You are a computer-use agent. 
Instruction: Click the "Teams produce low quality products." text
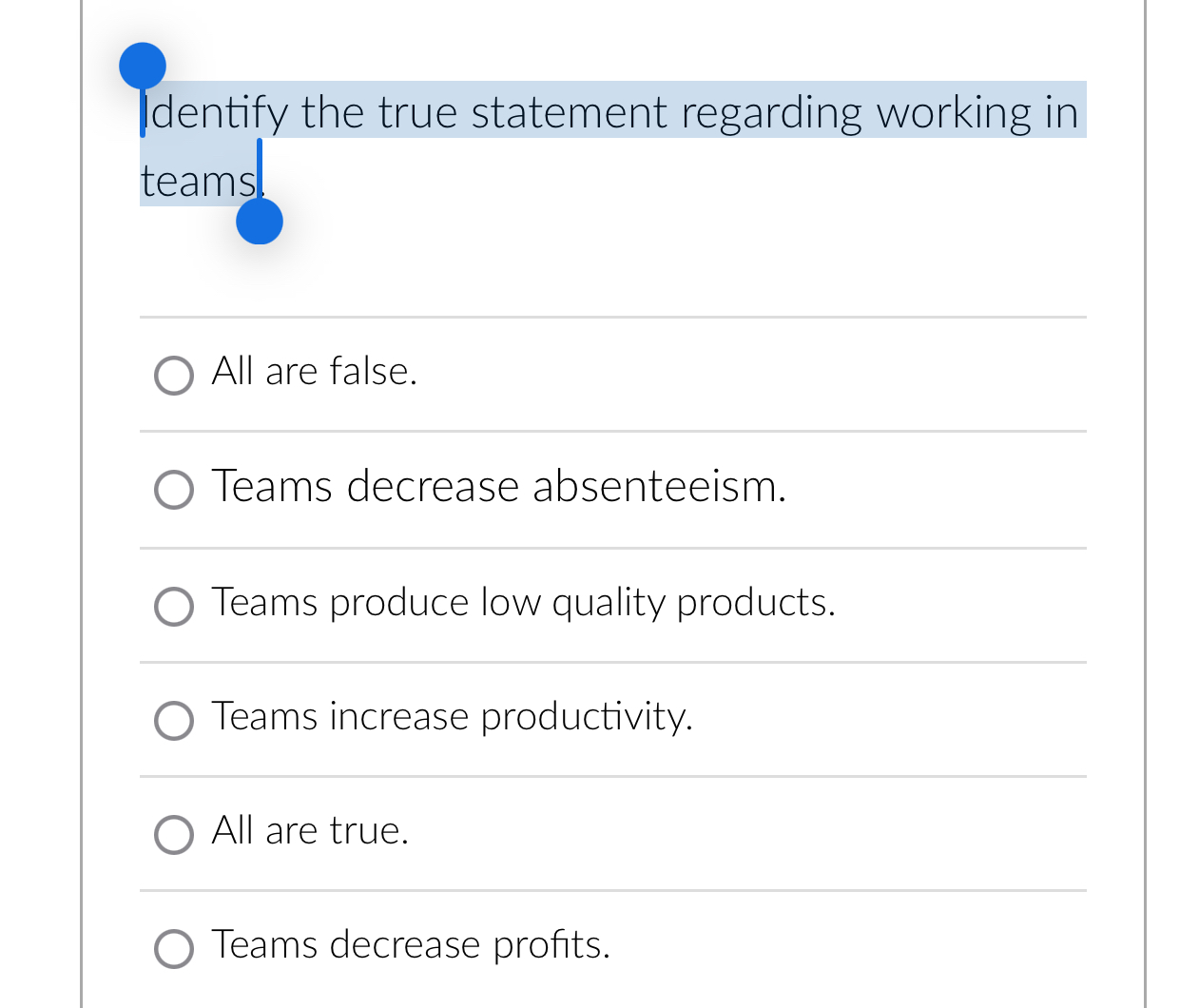click(x=523, y=604)
